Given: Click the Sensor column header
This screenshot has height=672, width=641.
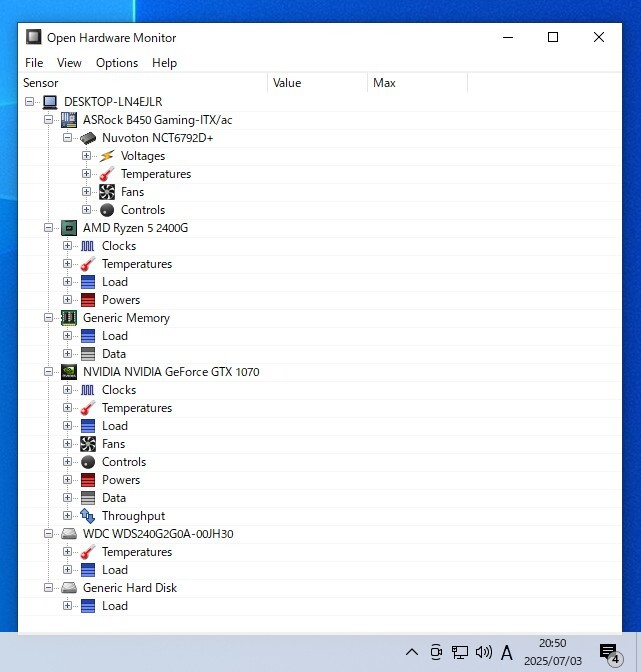Looking at the screenshot, I should [x=143, y=83].
